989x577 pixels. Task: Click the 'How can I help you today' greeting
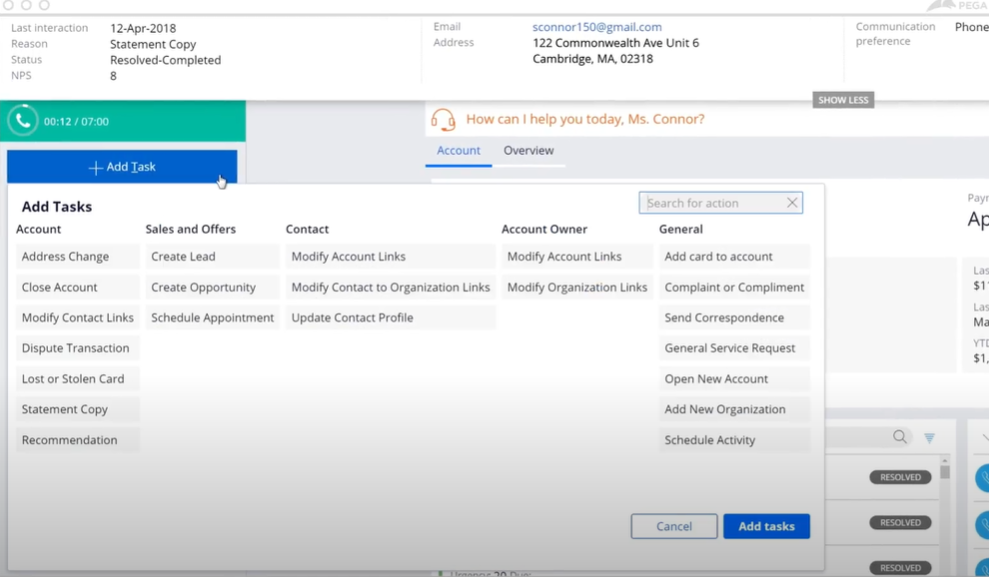[x=585, y=119]
